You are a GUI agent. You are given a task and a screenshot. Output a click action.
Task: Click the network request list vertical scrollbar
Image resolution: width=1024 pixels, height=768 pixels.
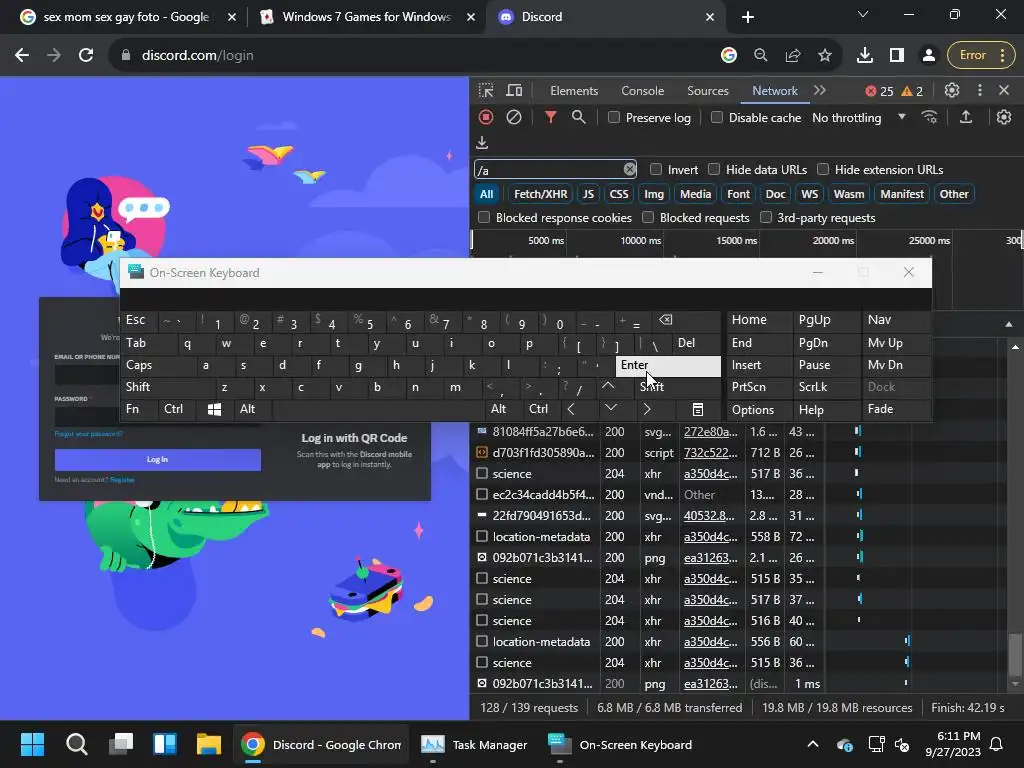pyautogui.click(x=1015, y=655)
